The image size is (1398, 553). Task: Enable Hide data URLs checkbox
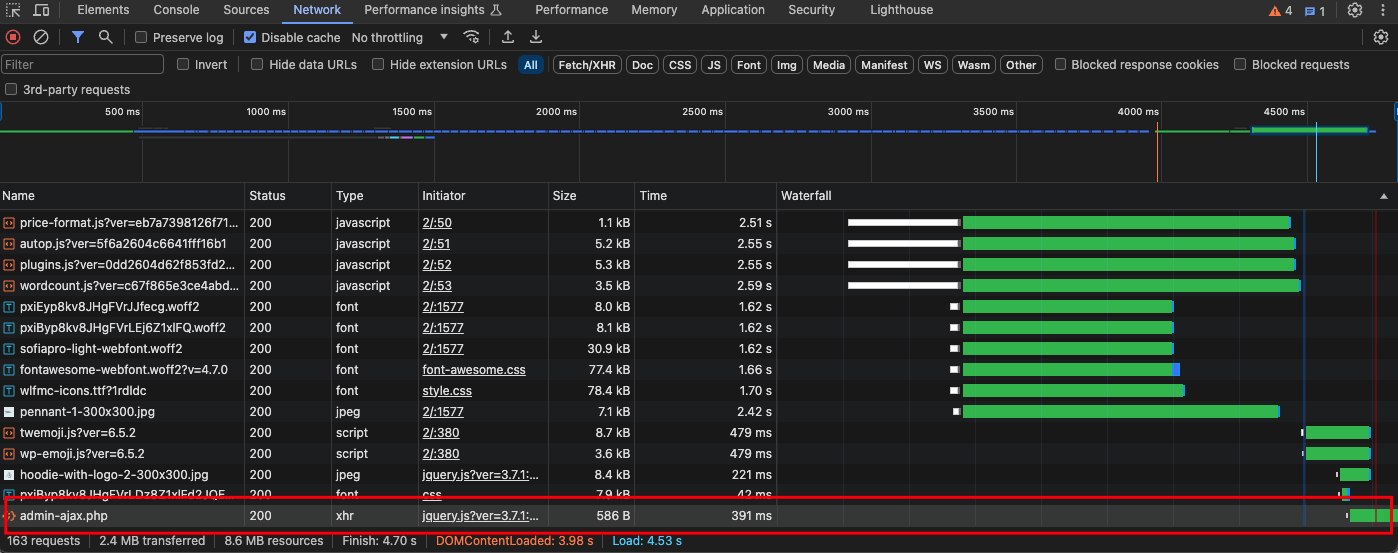point(257,64)
